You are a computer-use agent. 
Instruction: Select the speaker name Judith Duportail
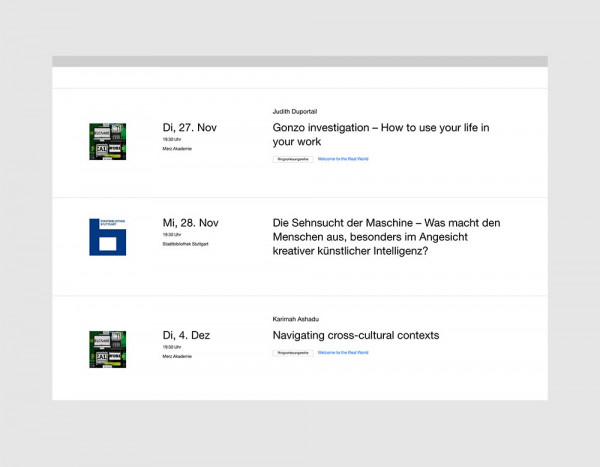[x=301, y=111]
